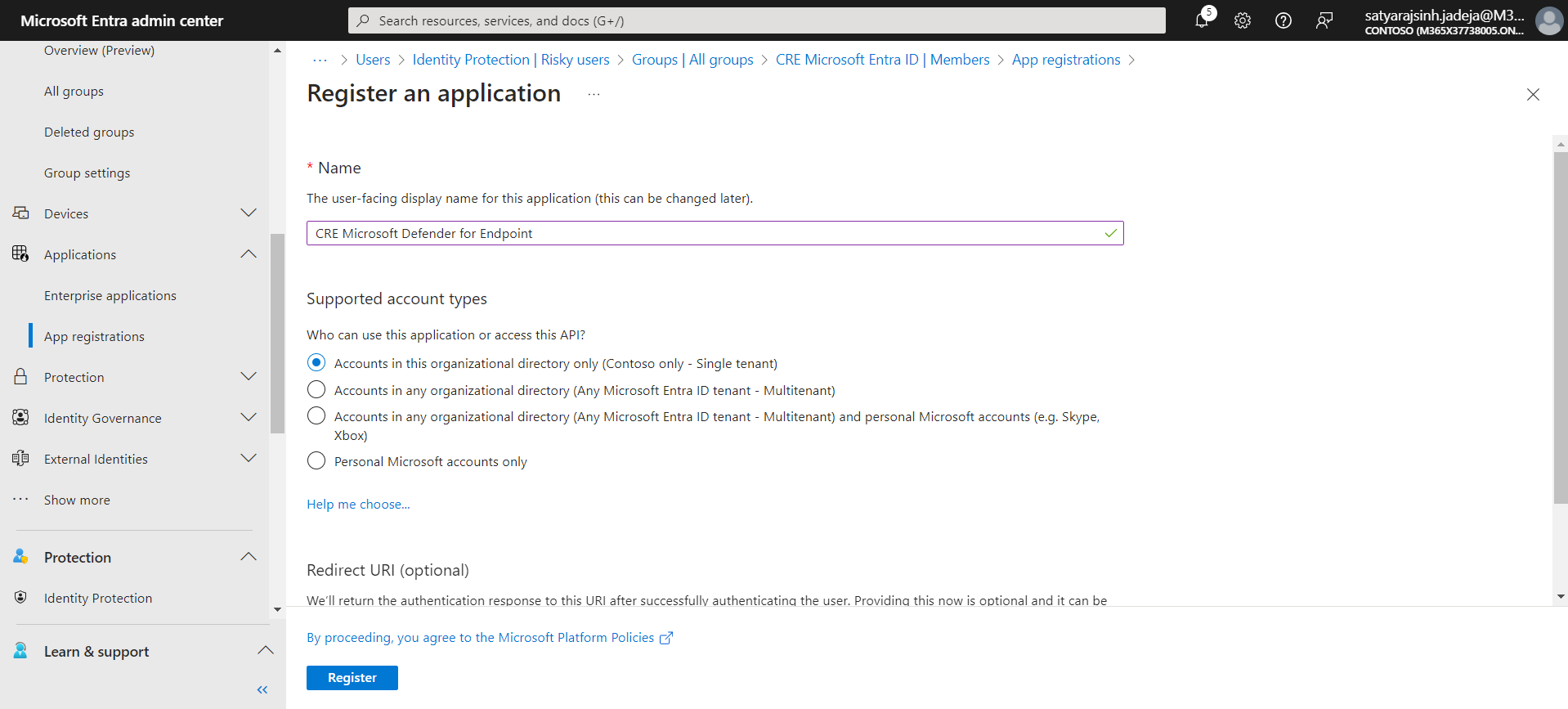Image resolution: width=1568 pixels, height=709 pixels.
Task: Click the form's vertical scrollbar
Action: tap(1561, 327)
